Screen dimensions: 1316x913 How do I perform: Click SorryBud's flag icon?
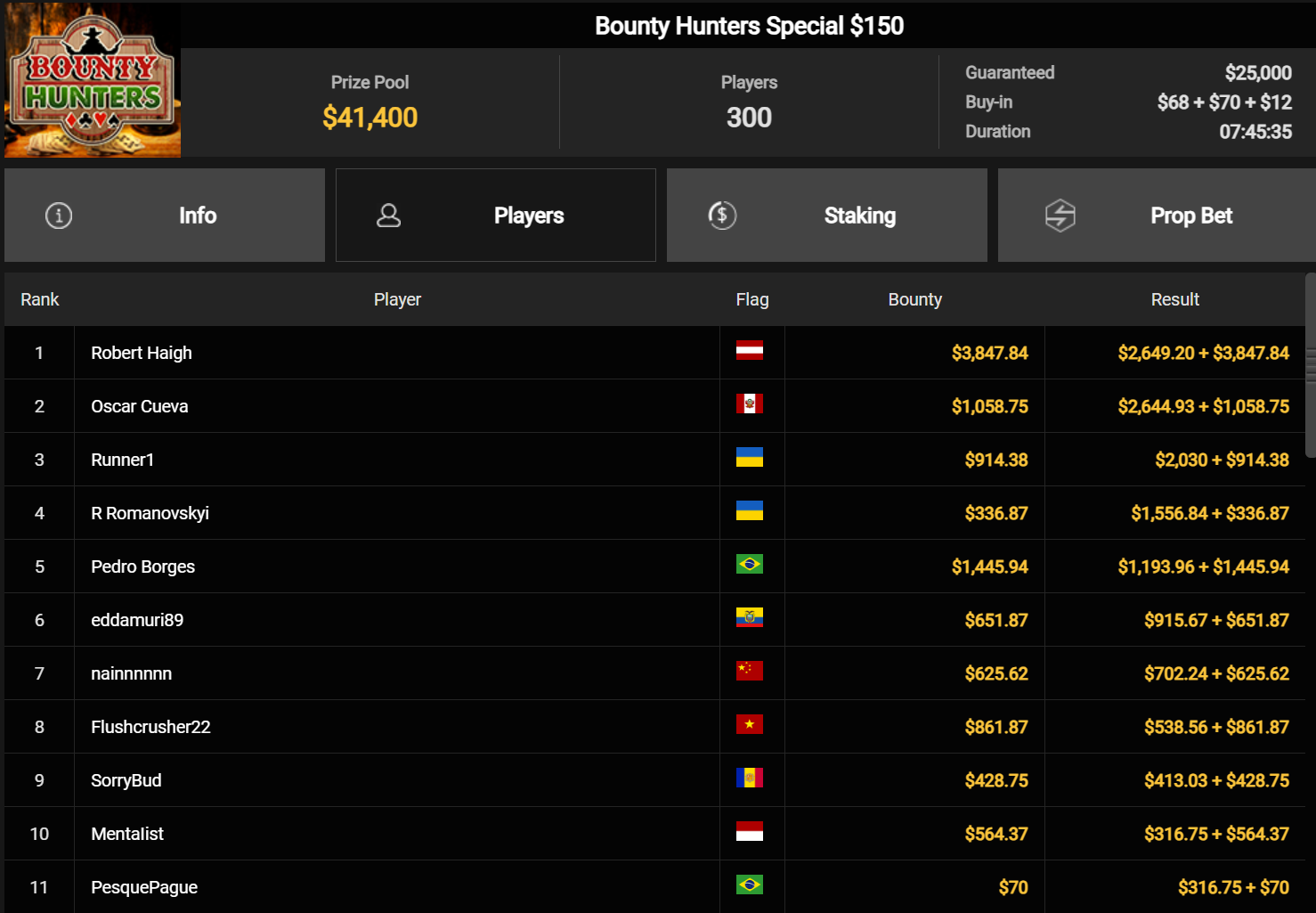750,778
